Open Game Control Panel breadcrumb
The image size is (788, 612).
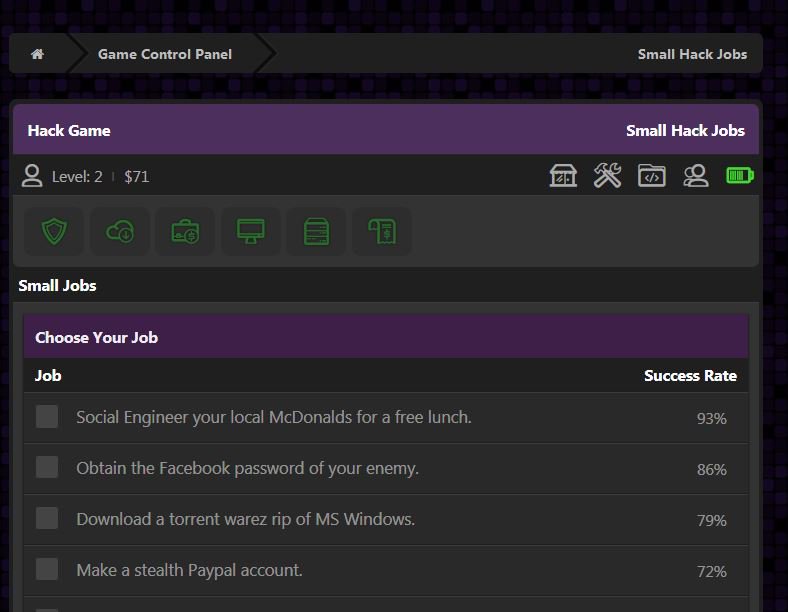pos(165,54)
